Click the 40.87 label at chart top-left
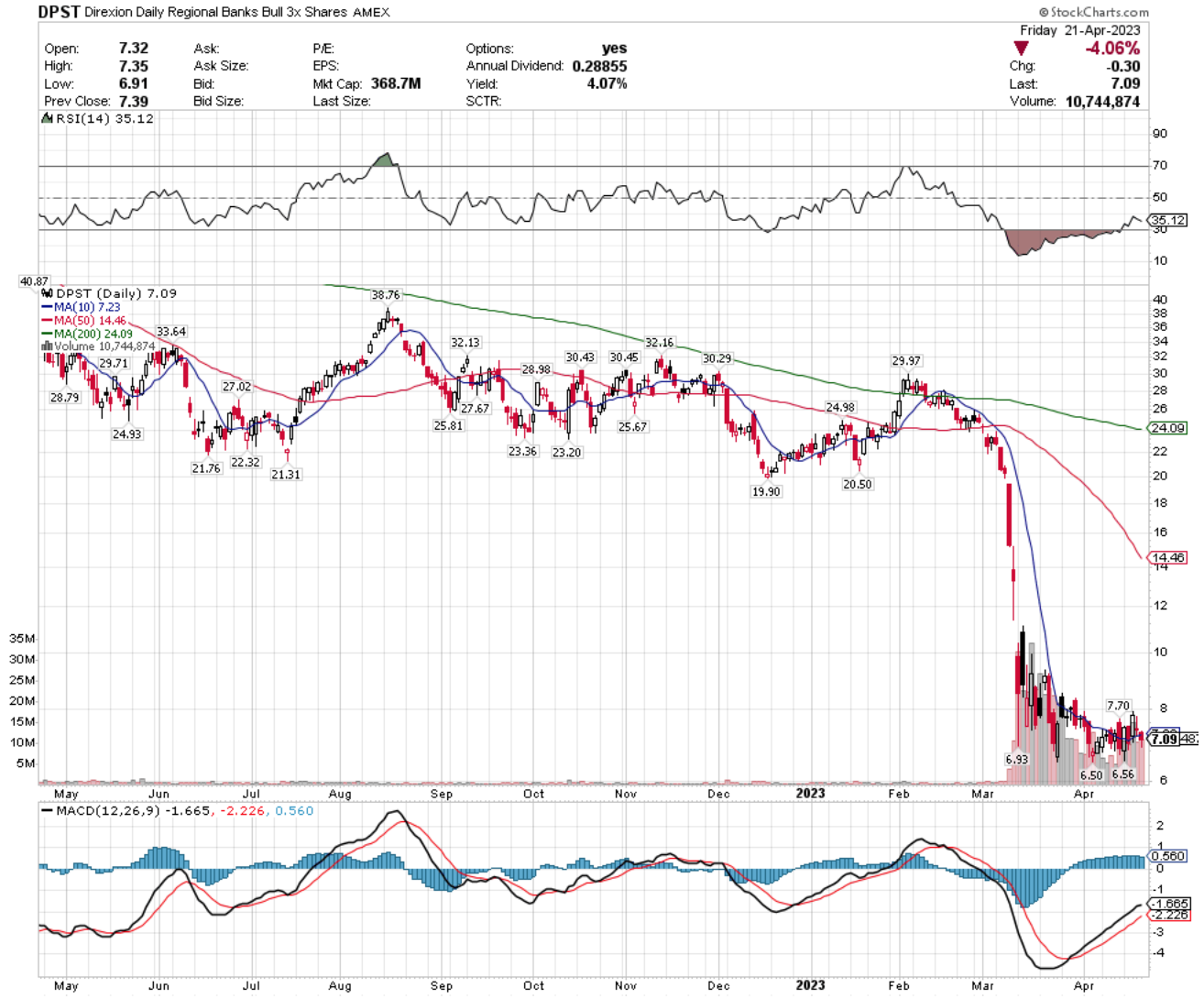Viewport: 1204px width, 999px height. (x=35, y=281)
